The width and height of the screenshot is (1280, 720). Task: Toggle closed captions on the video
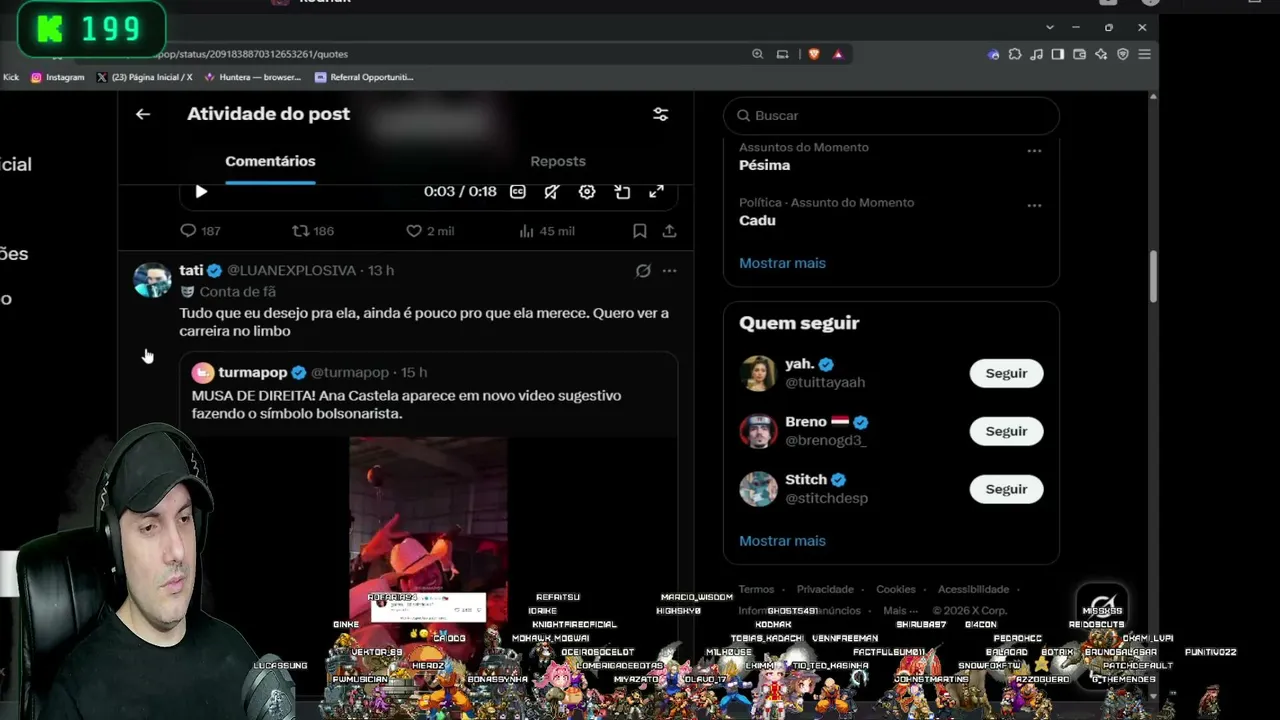[518, 191]
